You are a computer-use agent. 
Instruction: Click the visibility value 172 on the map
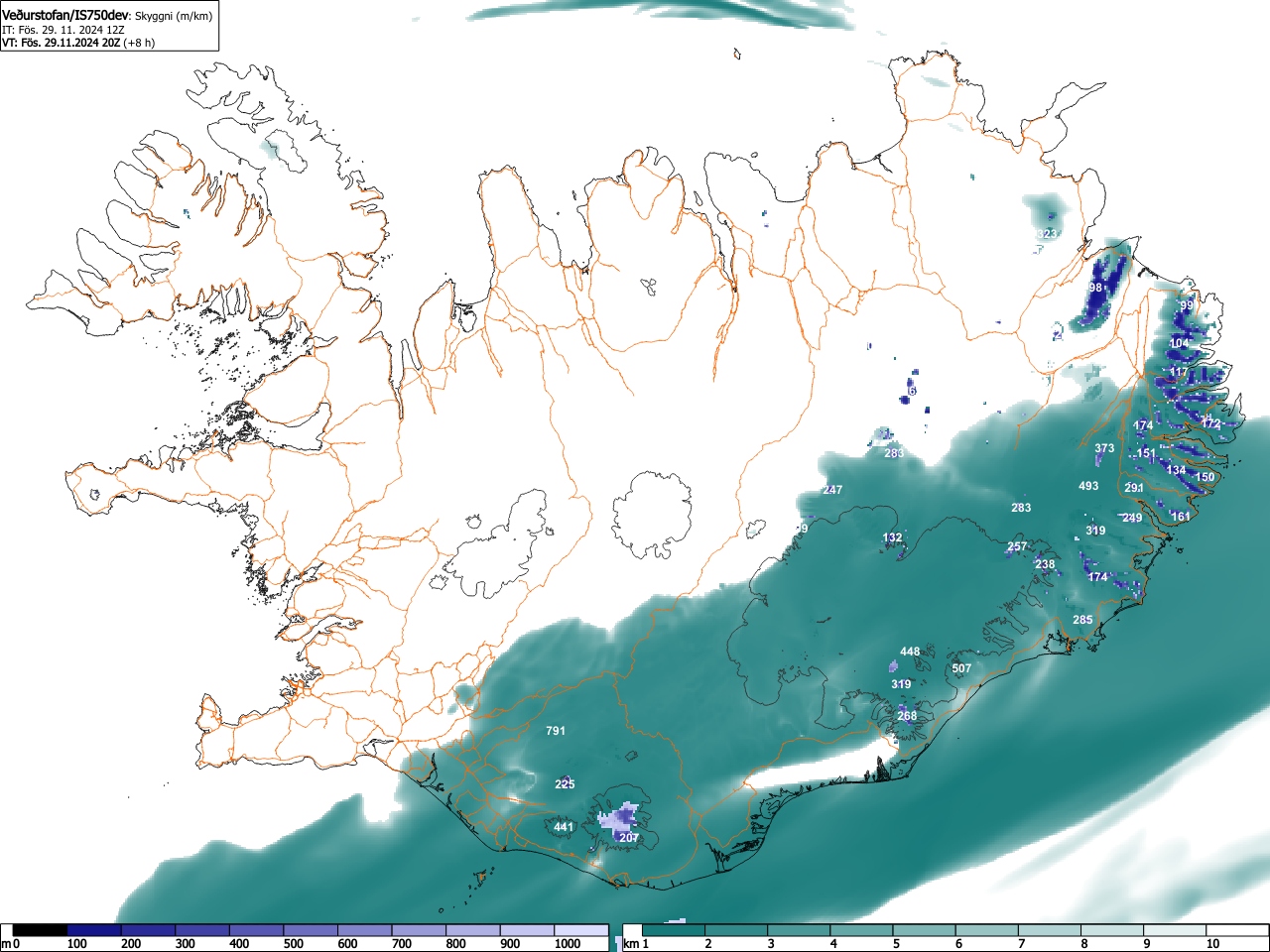click(x=1210, y=423)
